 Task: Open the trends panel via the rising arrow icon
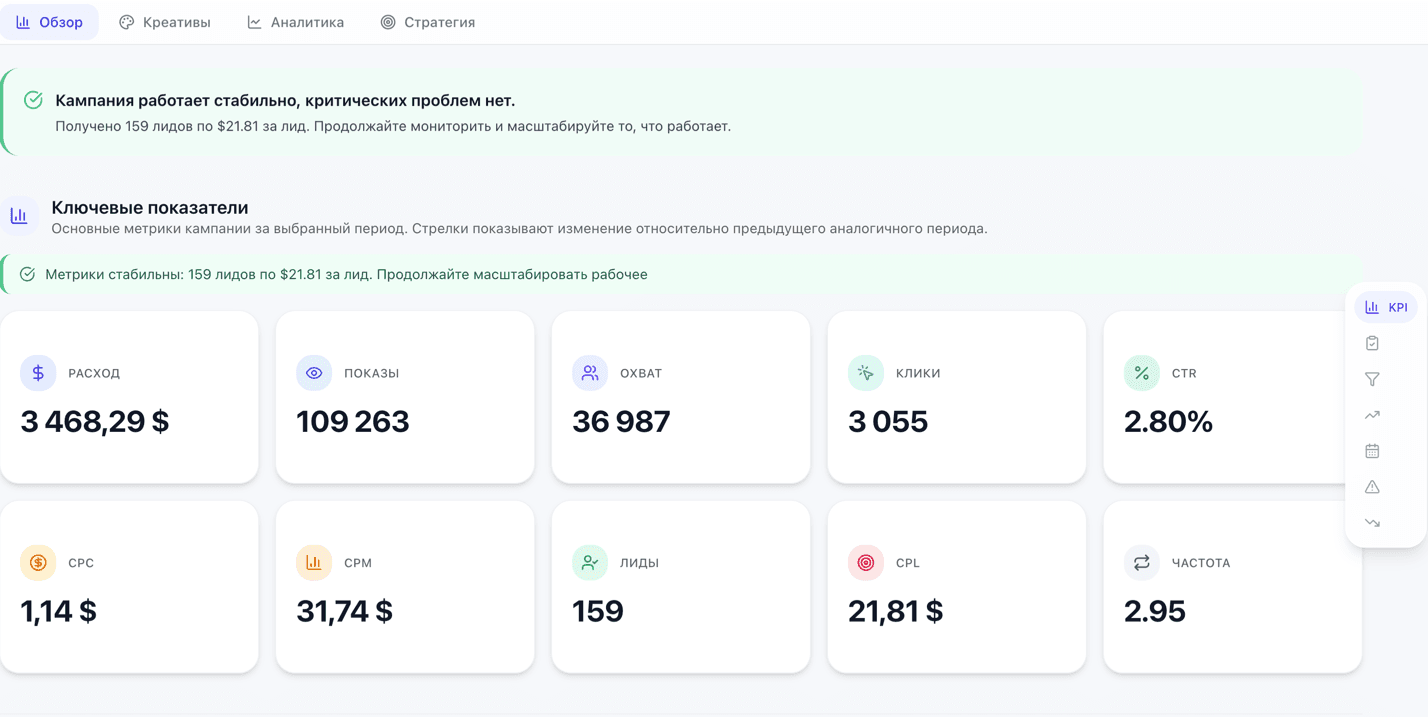[x=1371, y=415]
